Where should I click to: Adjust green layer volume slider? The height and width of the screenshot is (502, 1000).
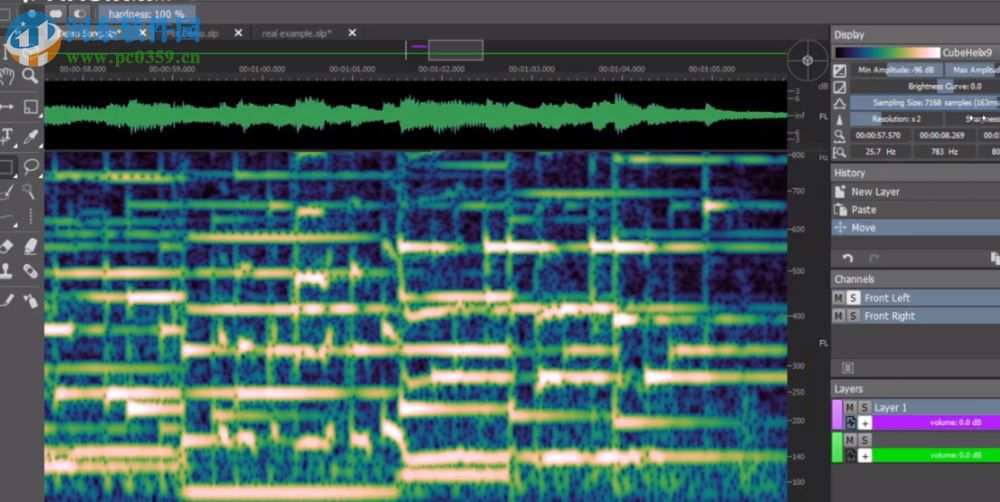tap(937, 455)
